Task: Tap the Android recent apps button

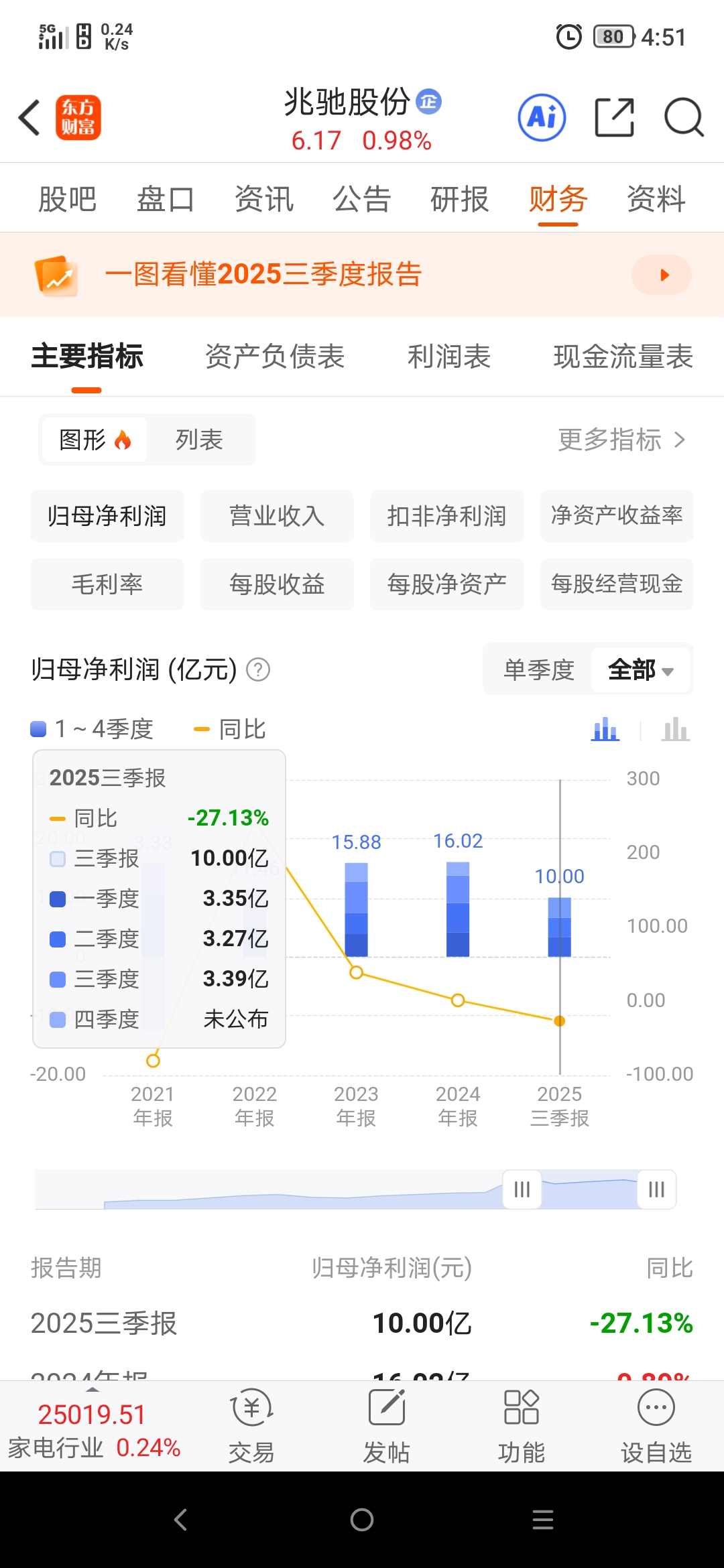Action: pos(543,1520)
